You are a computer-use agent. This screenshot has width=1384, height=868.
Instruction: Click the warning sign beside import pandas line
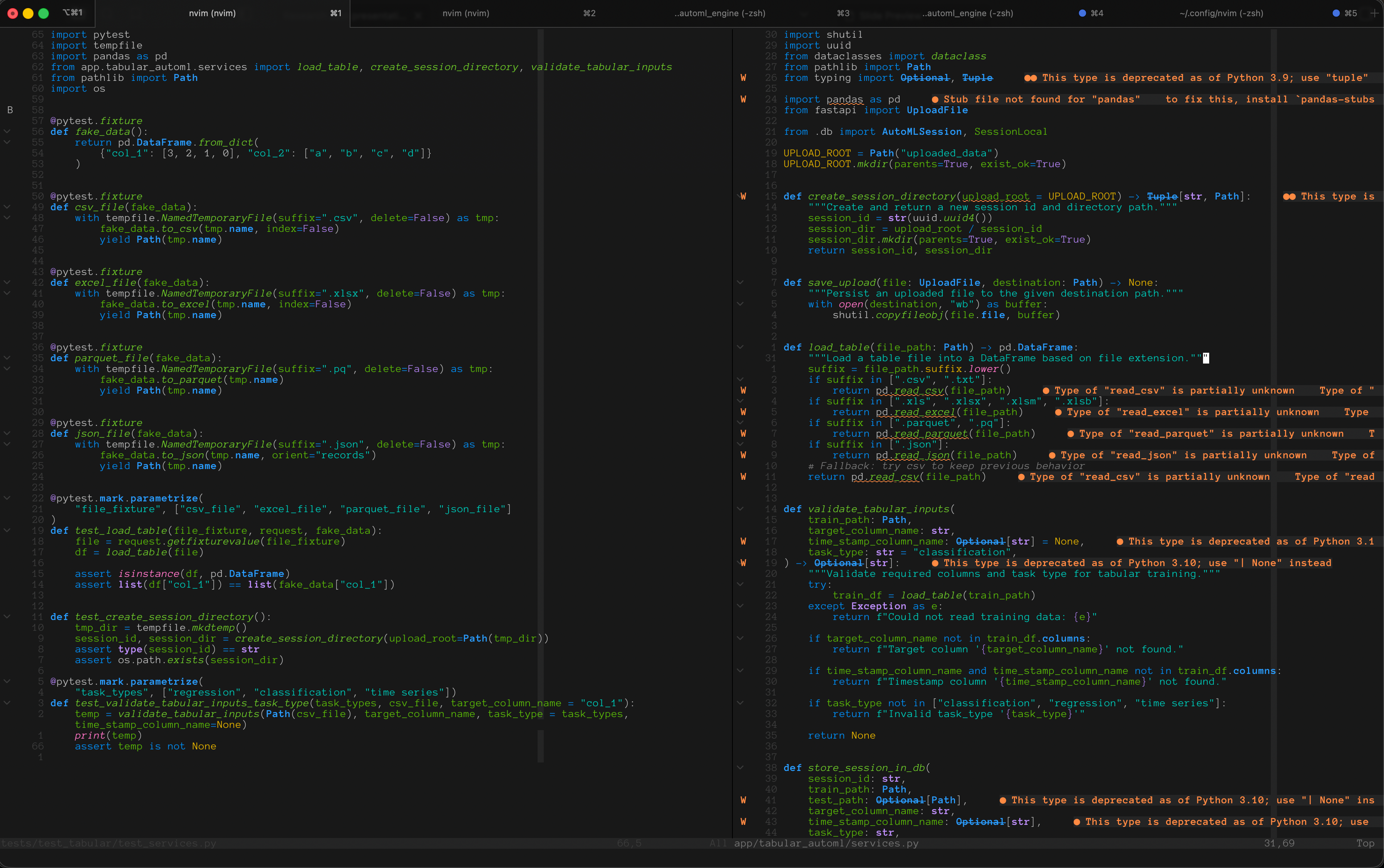point(743,99)
